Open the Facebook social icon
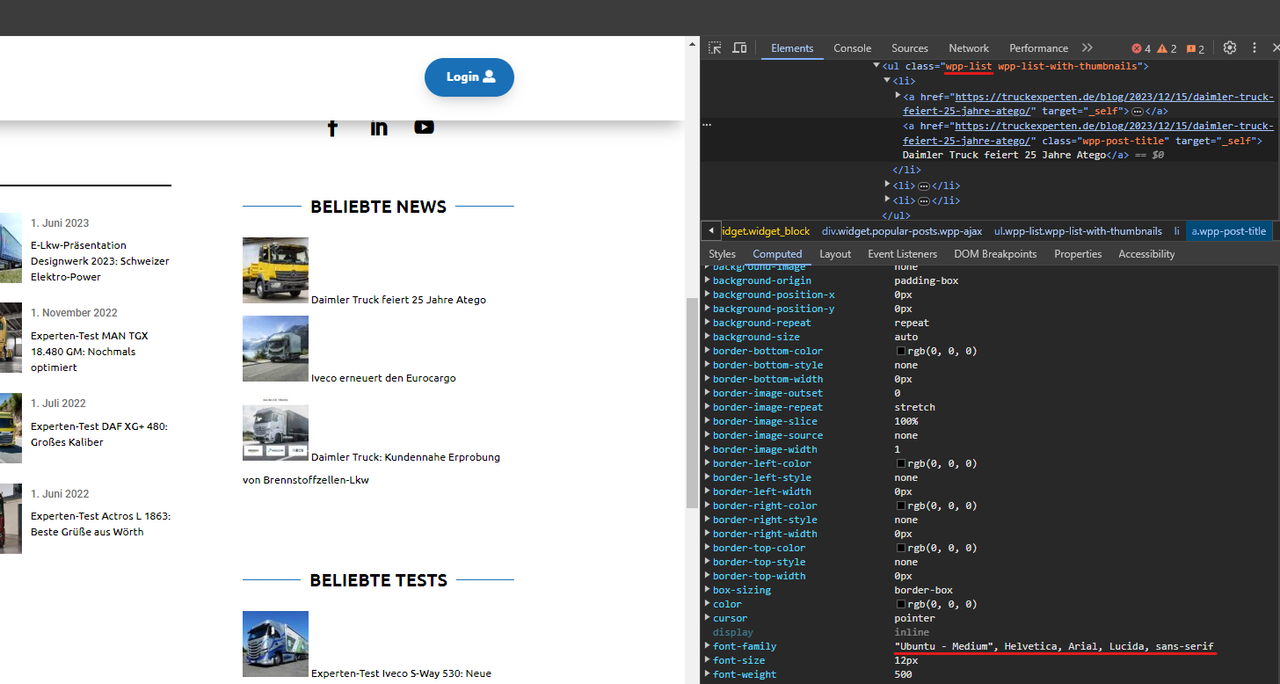The width and height of the screenshot is (1280, 684). click(333, 127)
